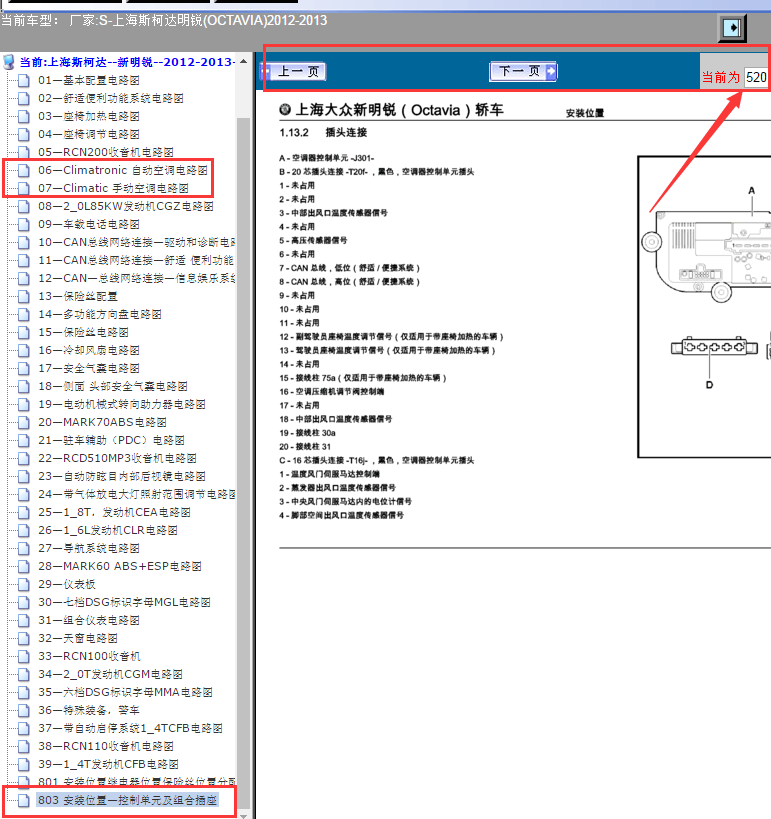Screen dimensions: 771x819
Task: Click the document icon of 29—仪表板
Action: tap(24, 584)
